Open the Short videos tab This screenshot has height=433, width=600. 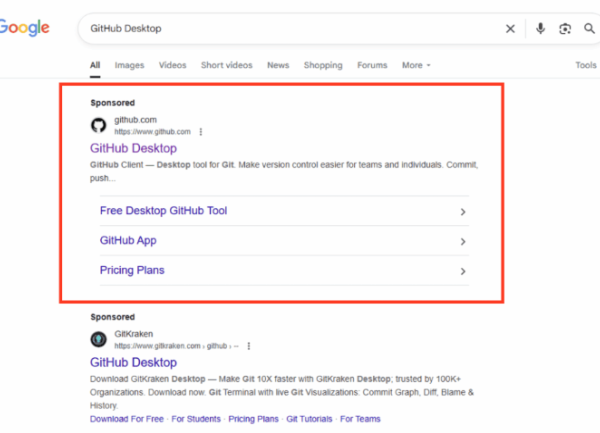pyautogui.click(x=227, y=65)
